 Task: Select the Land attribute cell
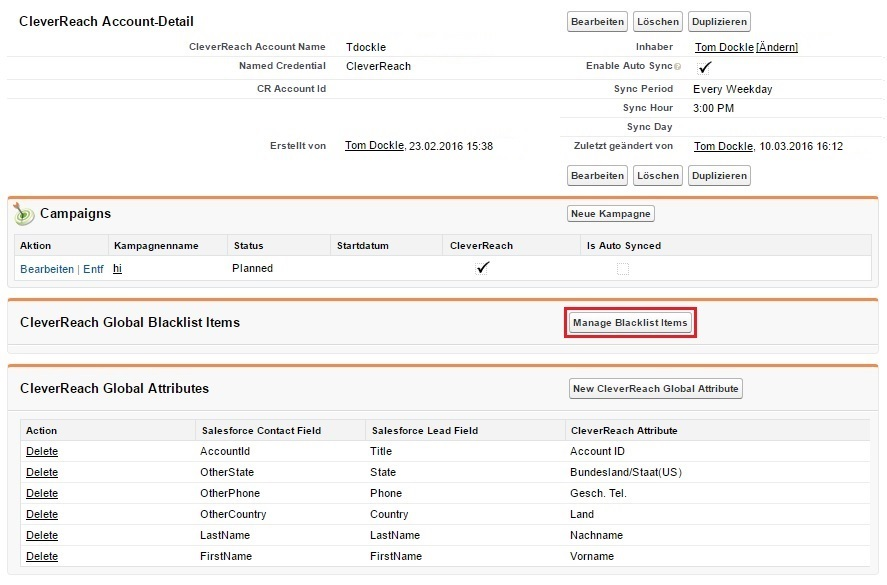[x=582, y=514]
